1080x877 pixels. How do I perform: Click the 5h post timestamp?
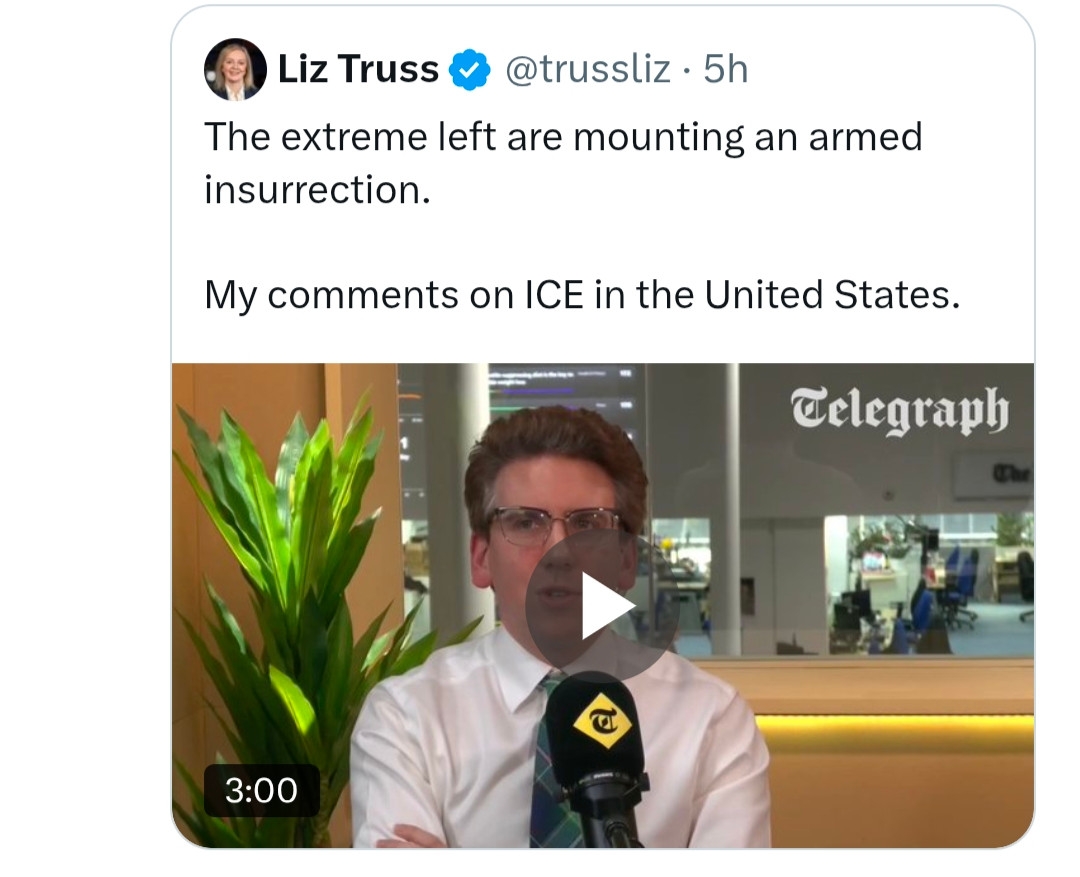coord(726,70)
